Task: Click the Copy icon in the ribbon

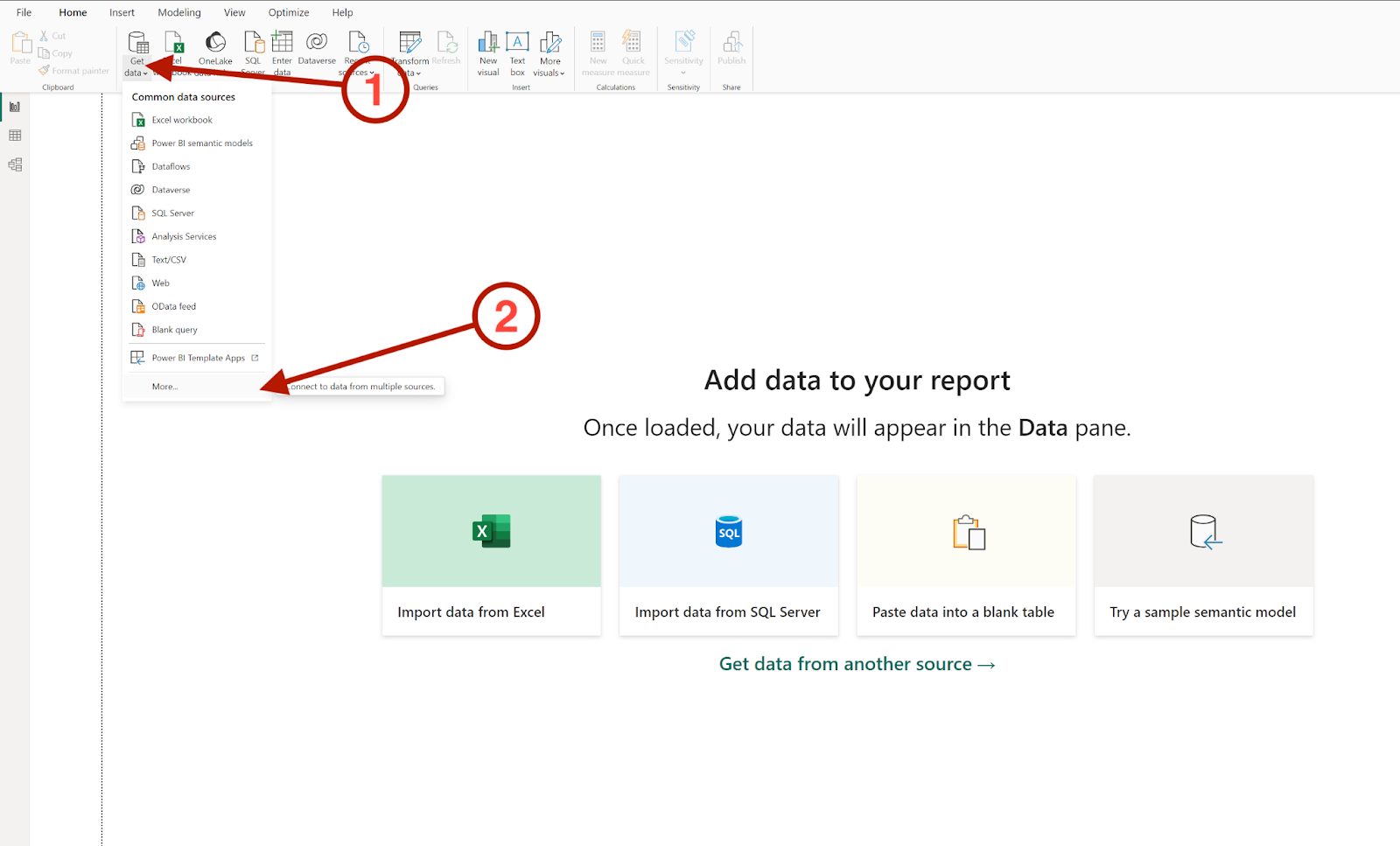Action: point(44,53)
